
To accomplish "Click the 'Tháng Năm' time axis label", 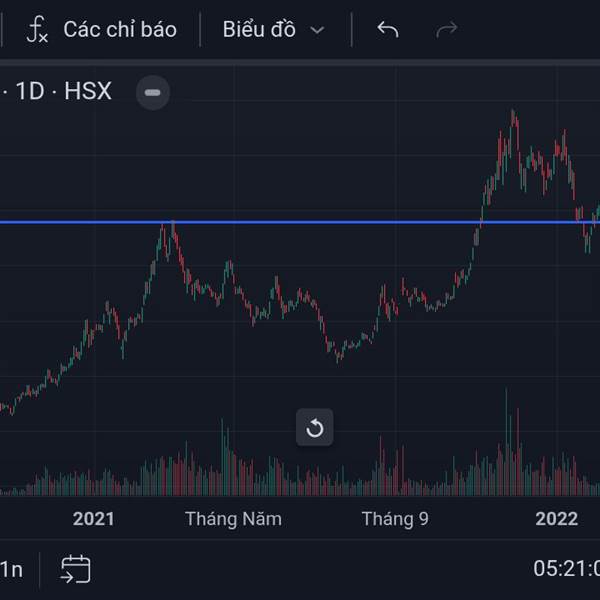I will coord(233,518).
